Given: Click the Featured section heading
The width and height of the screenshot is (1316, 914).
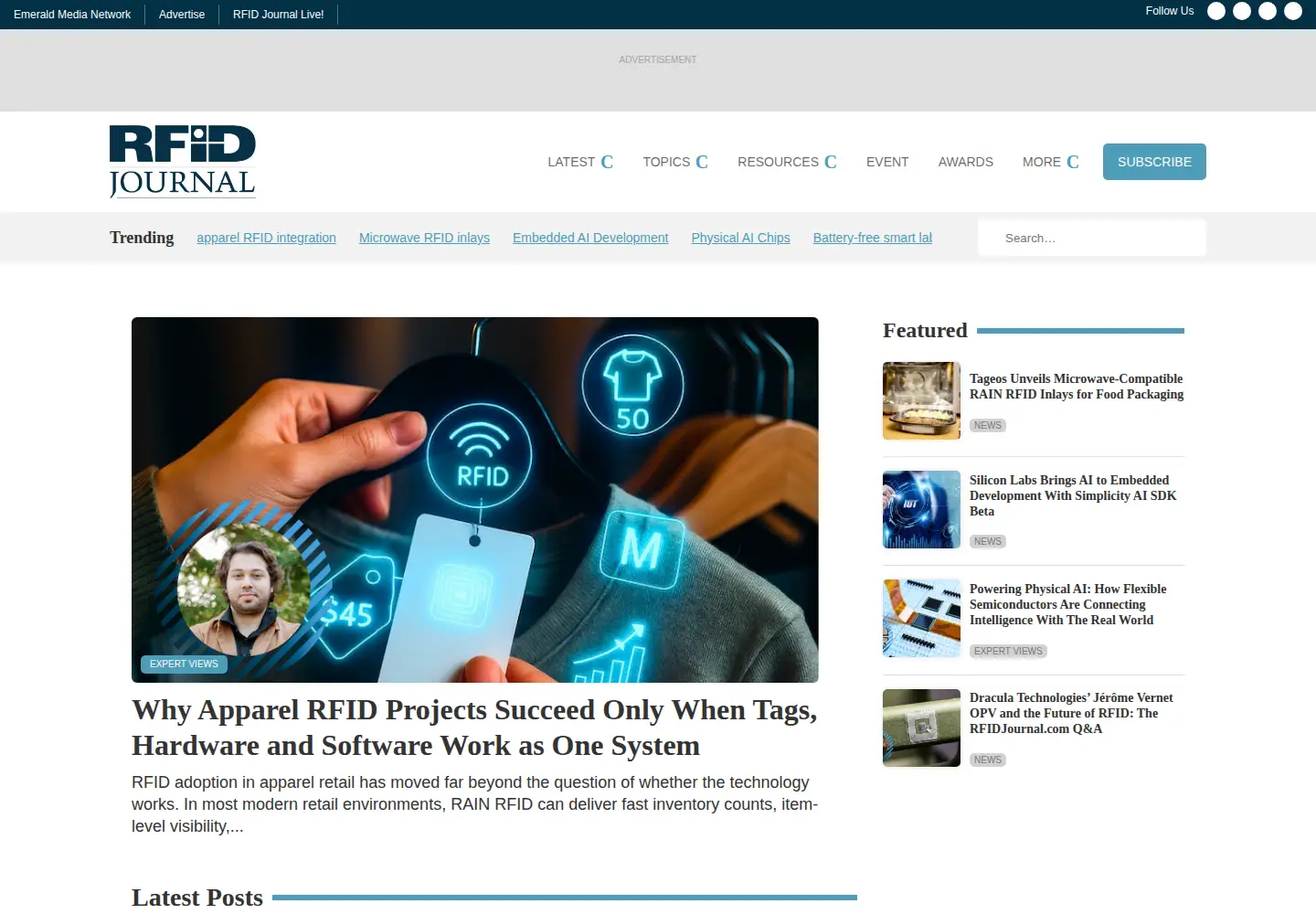Looking at the screenshot, I should [x=925, y=330].
